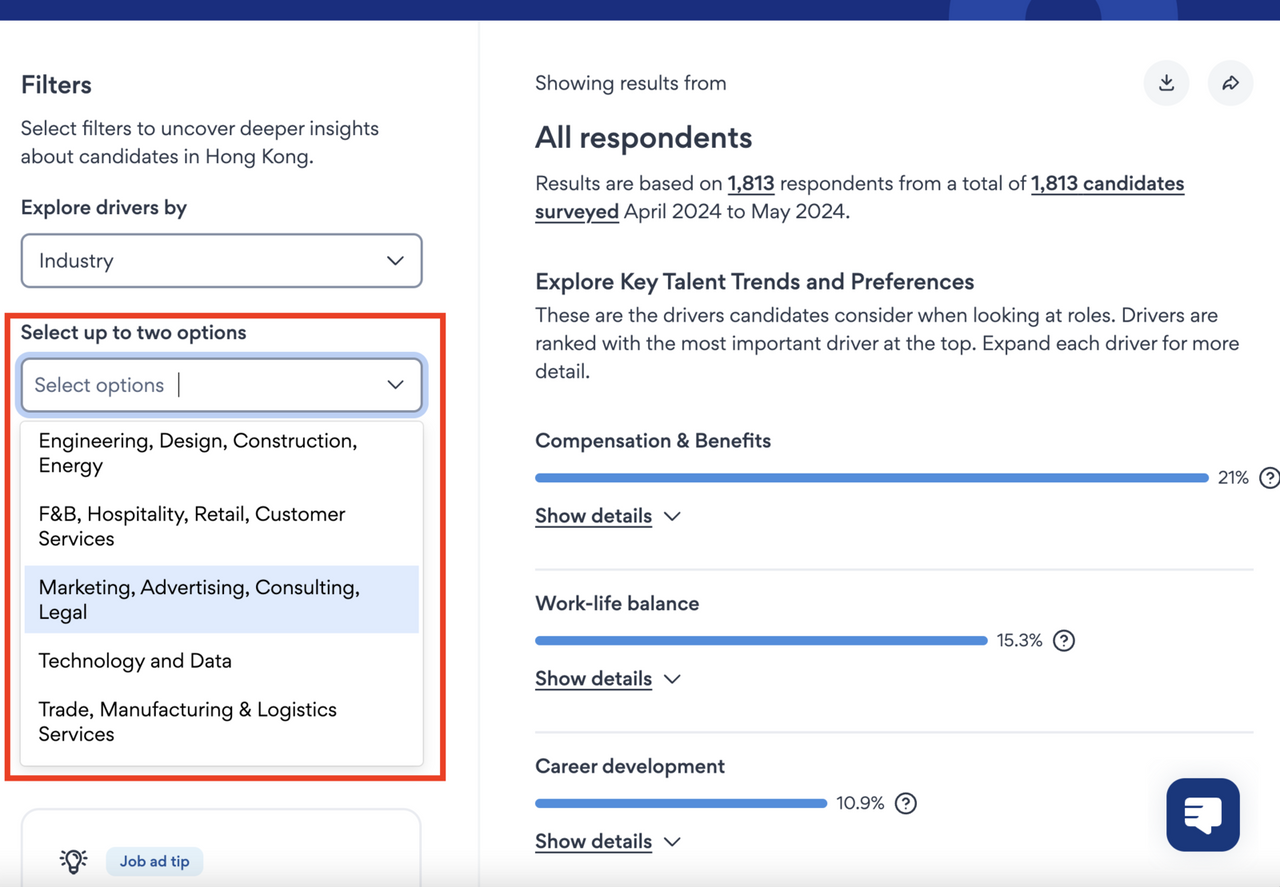Click the lightbulb Job ad tip icon

pyautogui.click(x=73, y=861)
